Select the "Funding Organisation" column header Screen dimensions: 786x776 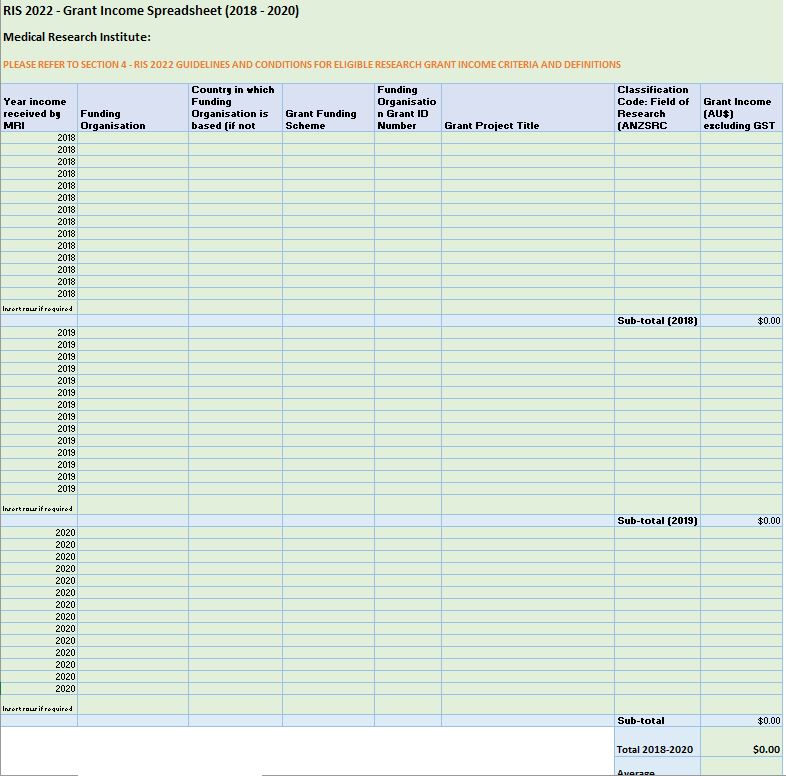tap(133, 108)
